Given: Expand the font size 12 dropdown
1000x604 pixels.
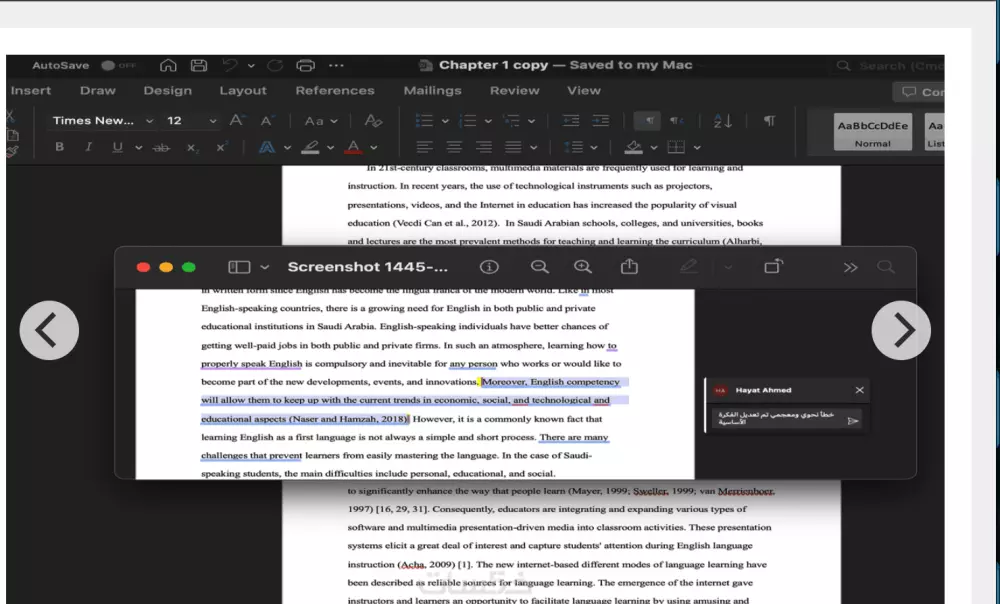Looking at the screenshot, I should tap(212, 121).
